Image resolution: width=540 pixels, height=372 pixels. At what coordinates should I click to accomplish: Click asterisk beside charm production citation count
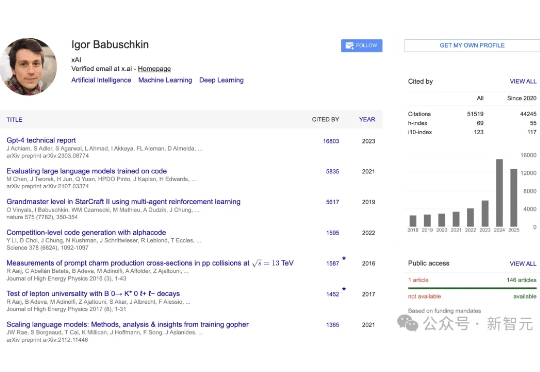(x=344, y=258)
